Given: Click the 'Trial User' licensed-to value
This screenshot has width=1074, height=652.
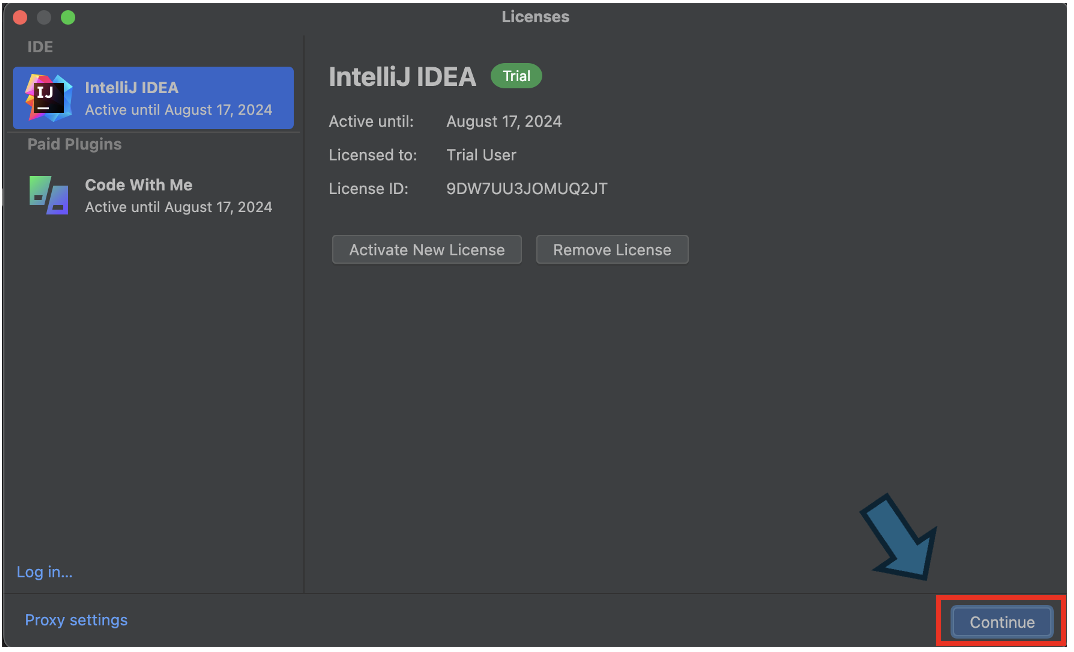Looking at the screenshot, I should click(482, 155).
